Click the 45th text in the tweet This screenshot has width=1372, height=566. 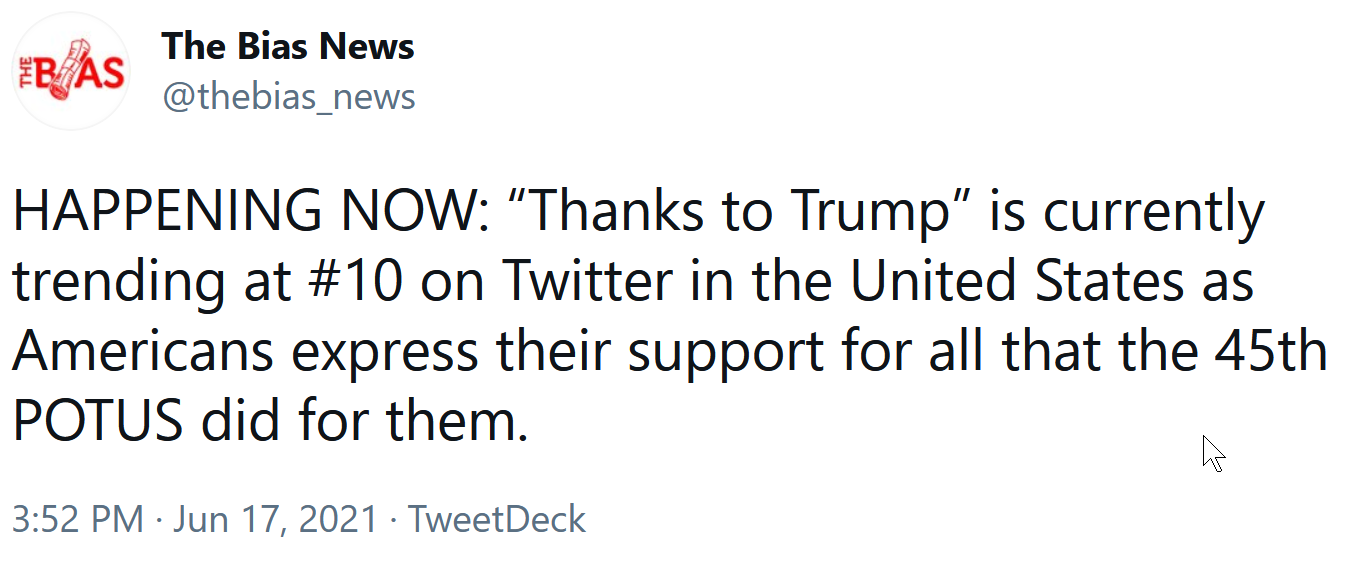(x=1270, y=352)
